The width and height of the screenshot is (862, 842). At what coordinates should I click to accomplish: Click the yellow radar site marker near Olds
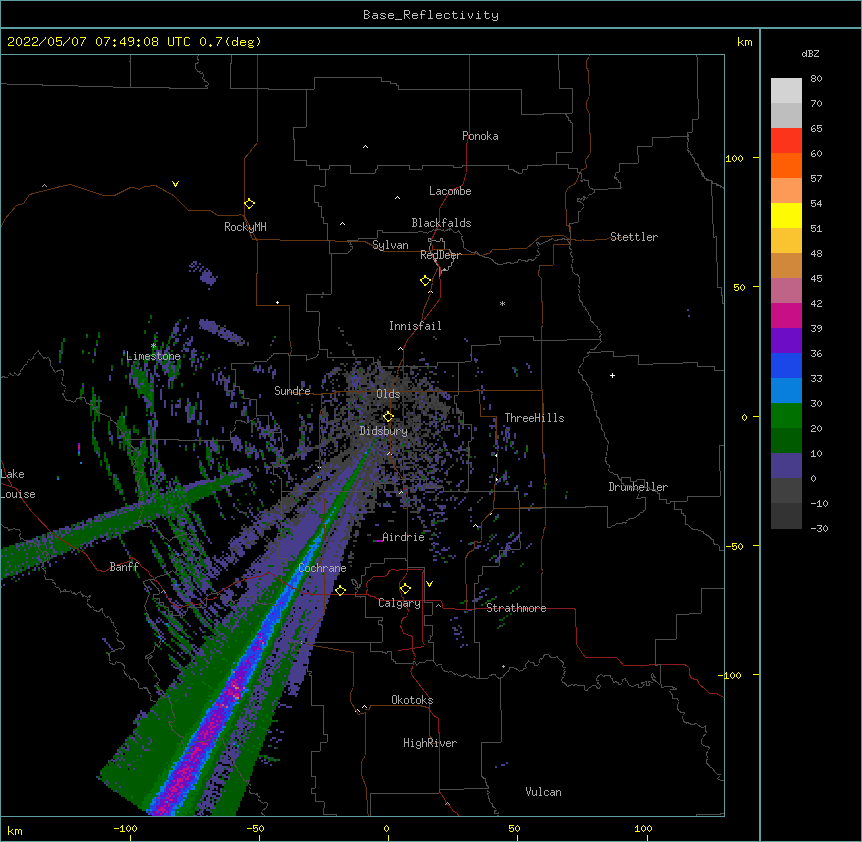(x=388, y=417)
